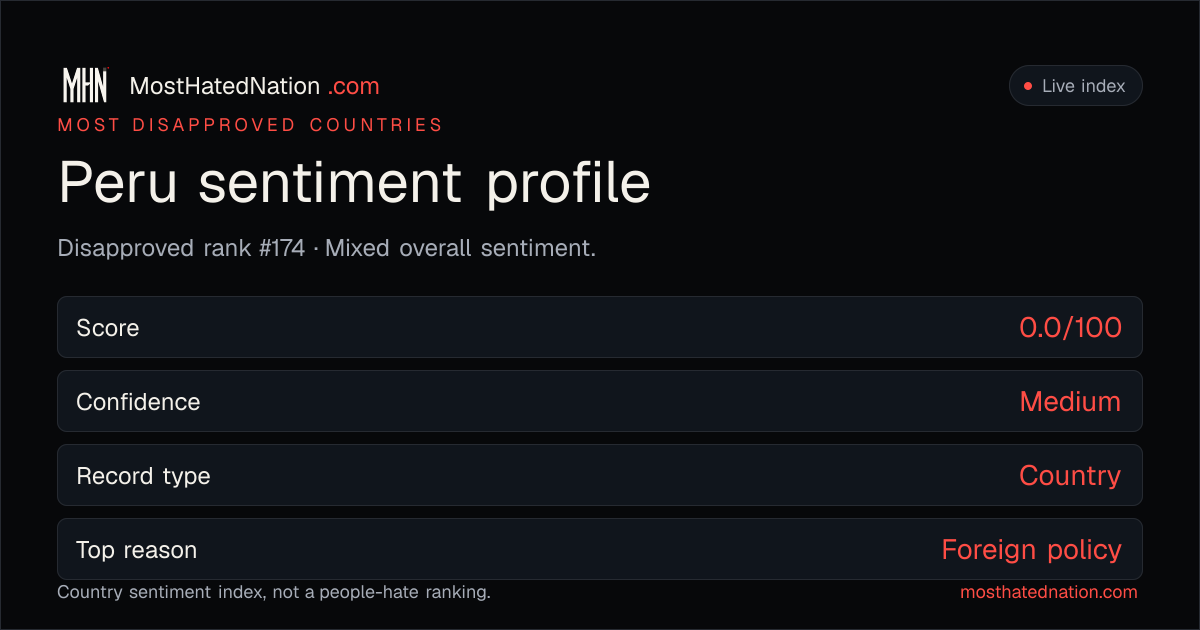This screenshot has width=1200, height=630.
Task: Select Most Disapproved Countries heading
Action: pos(250,125)
